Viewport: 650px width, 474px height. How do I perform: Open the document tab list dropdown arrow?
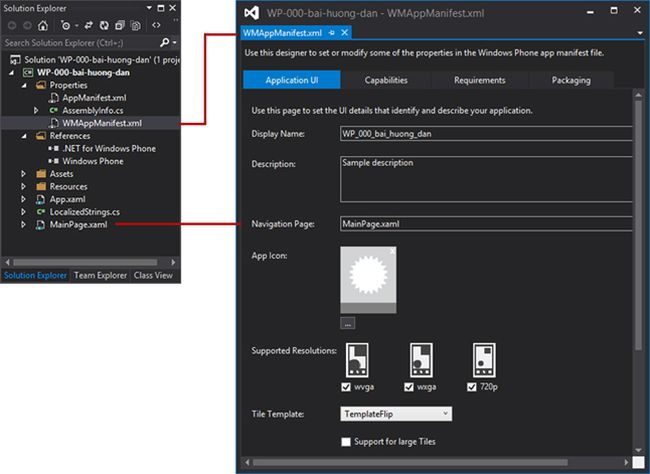[x=640, y=33]
